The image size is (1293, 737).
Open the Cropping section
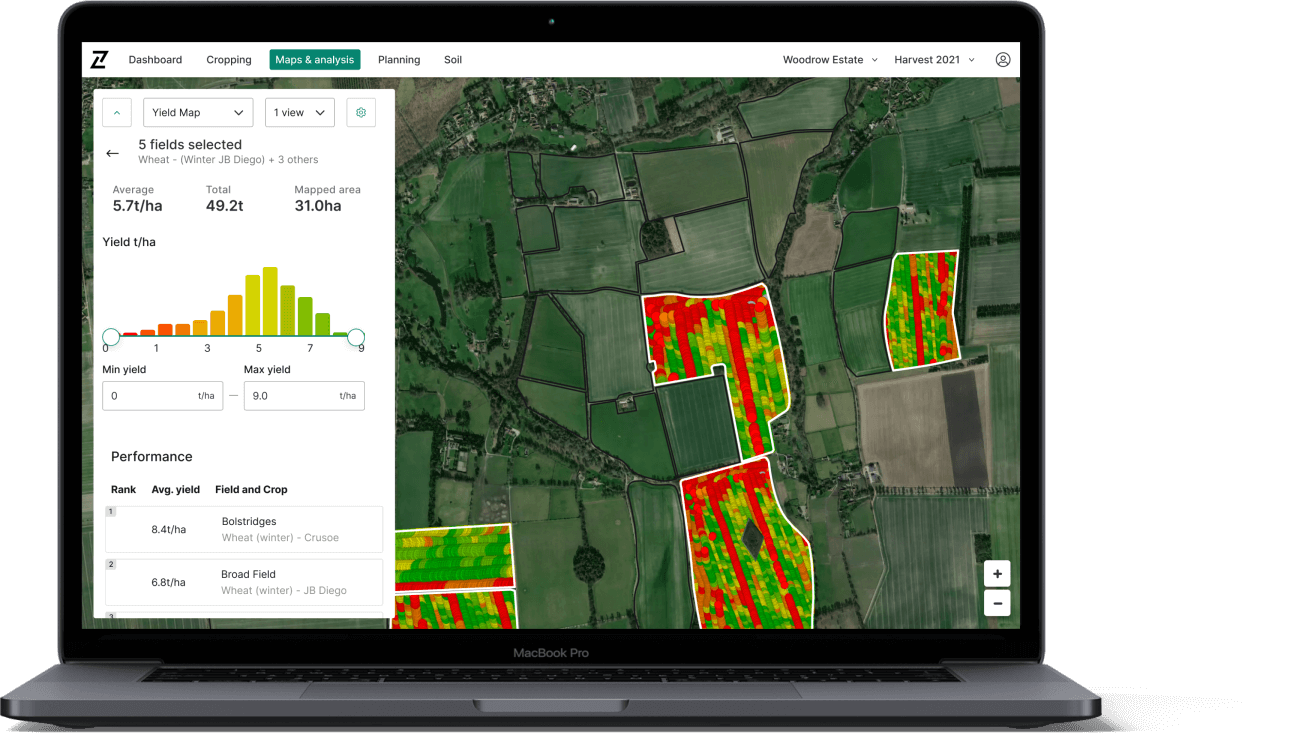click(x=228, y=59)
